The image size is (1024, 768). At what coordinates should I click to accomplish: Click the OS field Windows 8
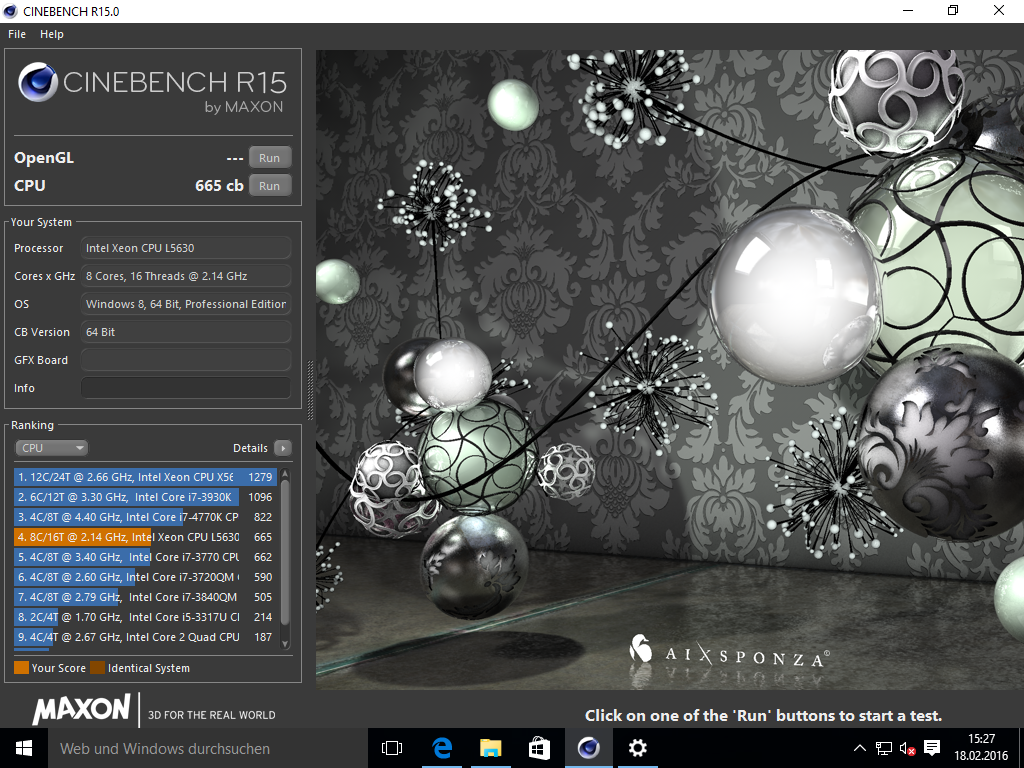point(186,304)
